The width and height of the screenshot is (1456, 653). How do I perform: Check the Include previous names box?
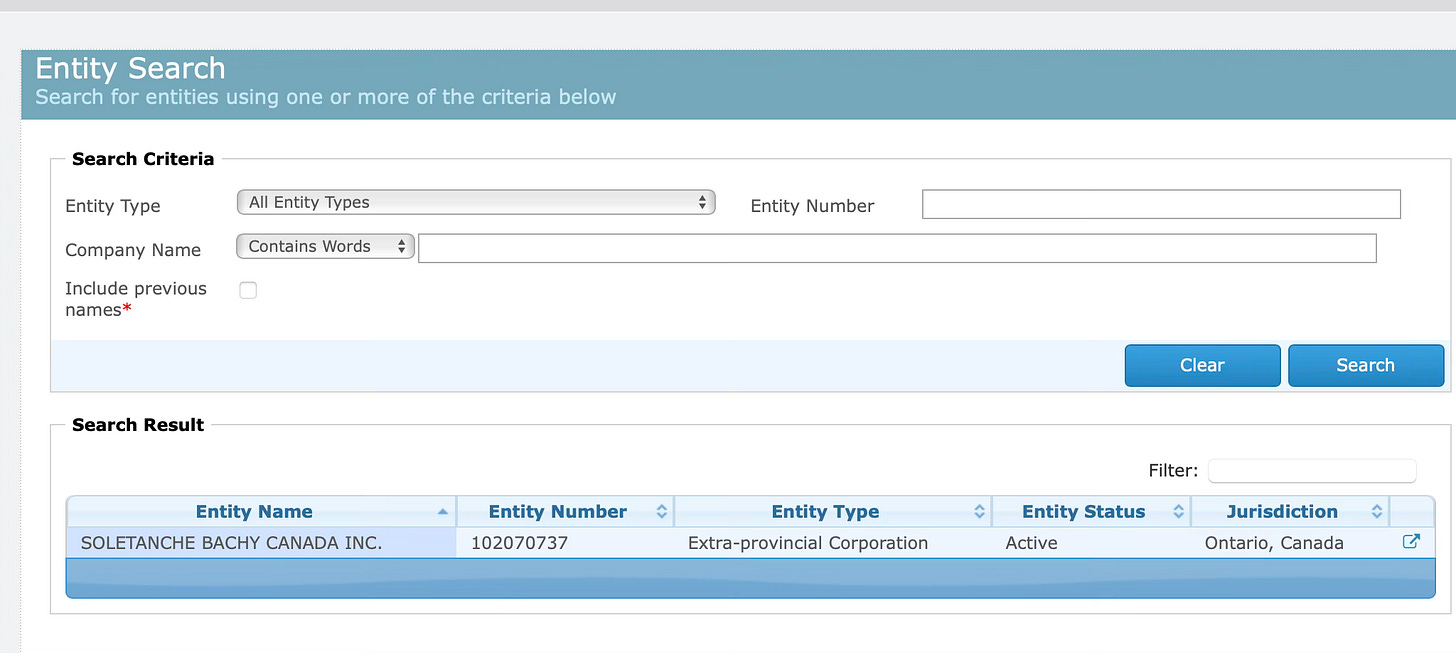(x=248, y=290)
